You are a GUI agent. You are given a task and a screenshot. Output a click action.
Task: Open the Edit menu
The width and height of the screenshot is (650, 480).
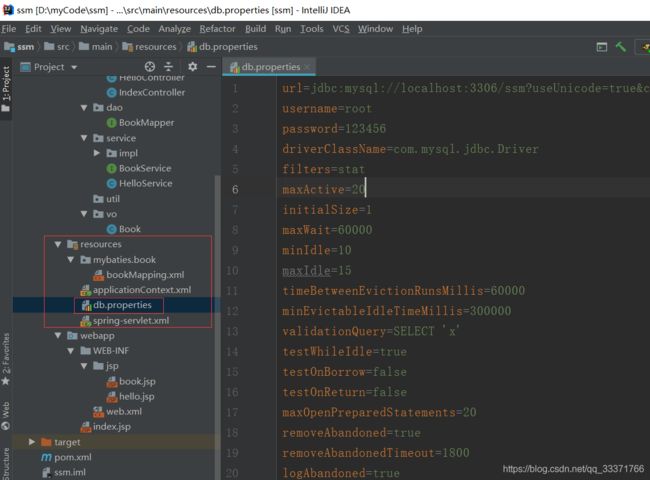pyautogui.click(x=33, y=29)
